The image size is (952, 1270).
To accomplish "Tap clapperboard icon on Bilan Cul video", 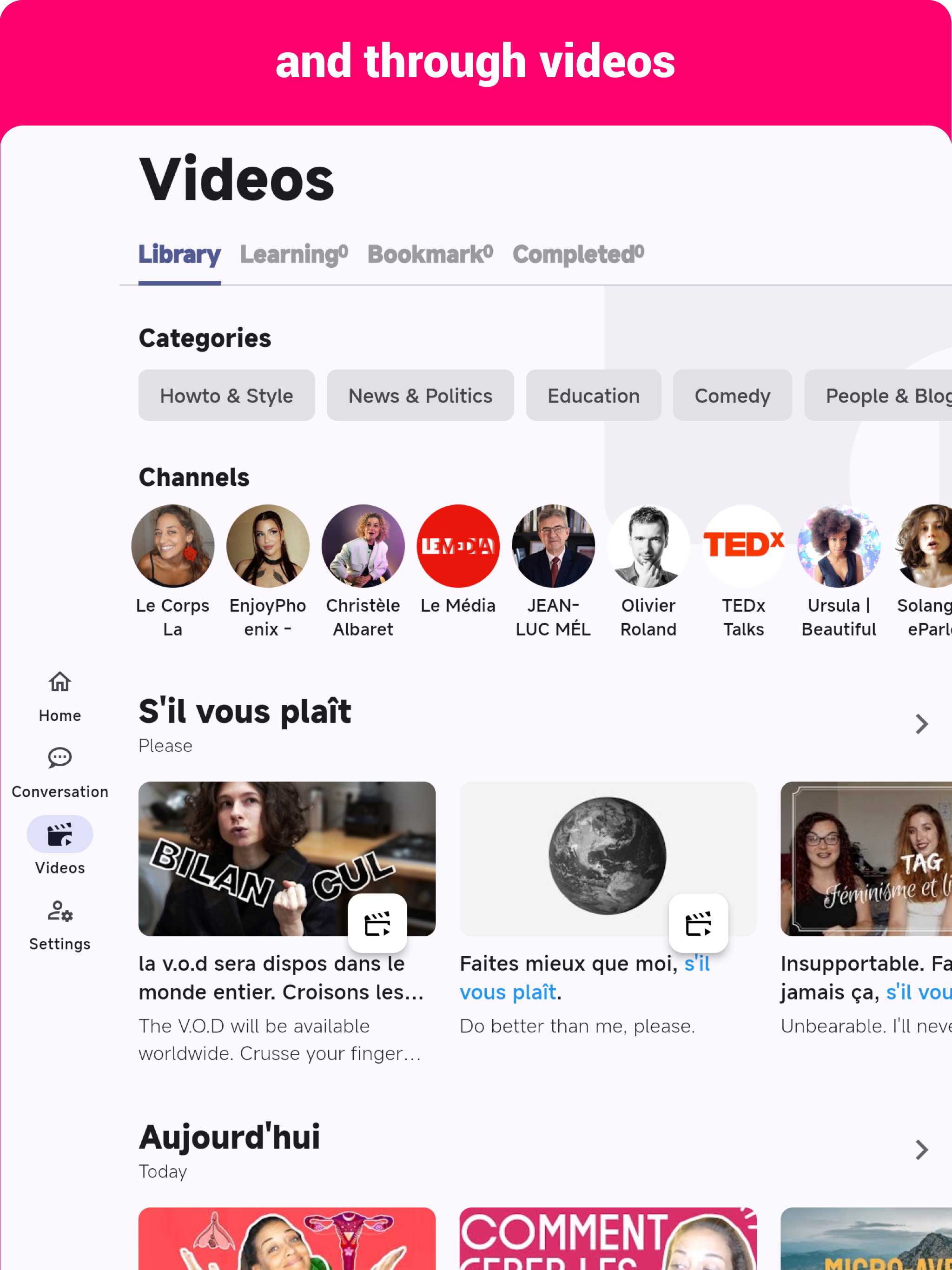I will coord(377,923).
